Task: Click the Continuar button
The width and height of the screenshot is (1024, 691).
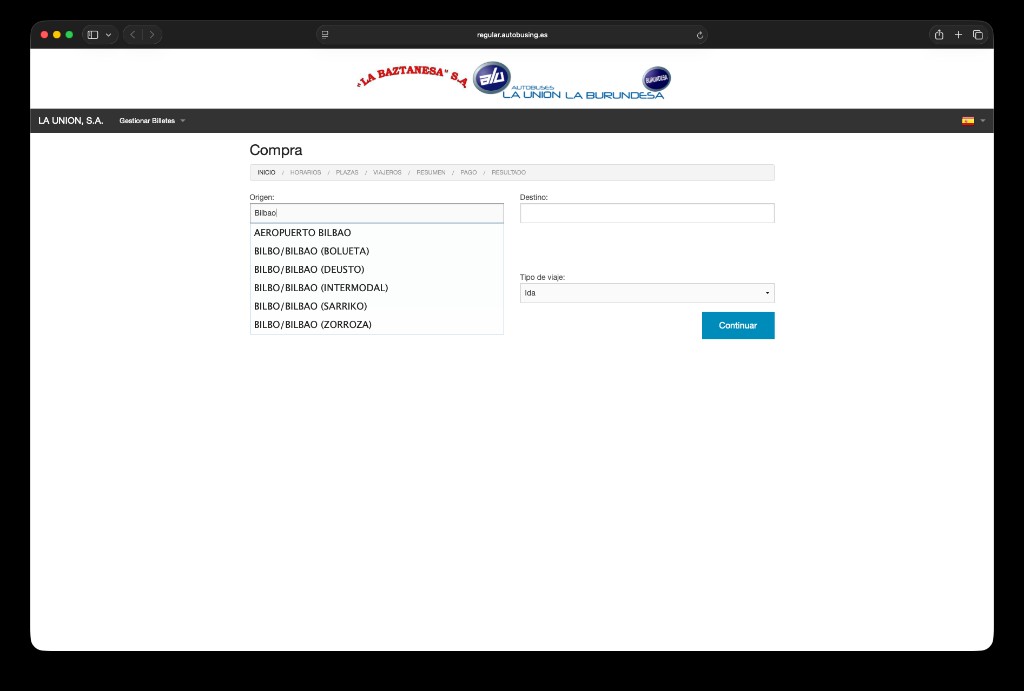Action: (x=738, y=325)
